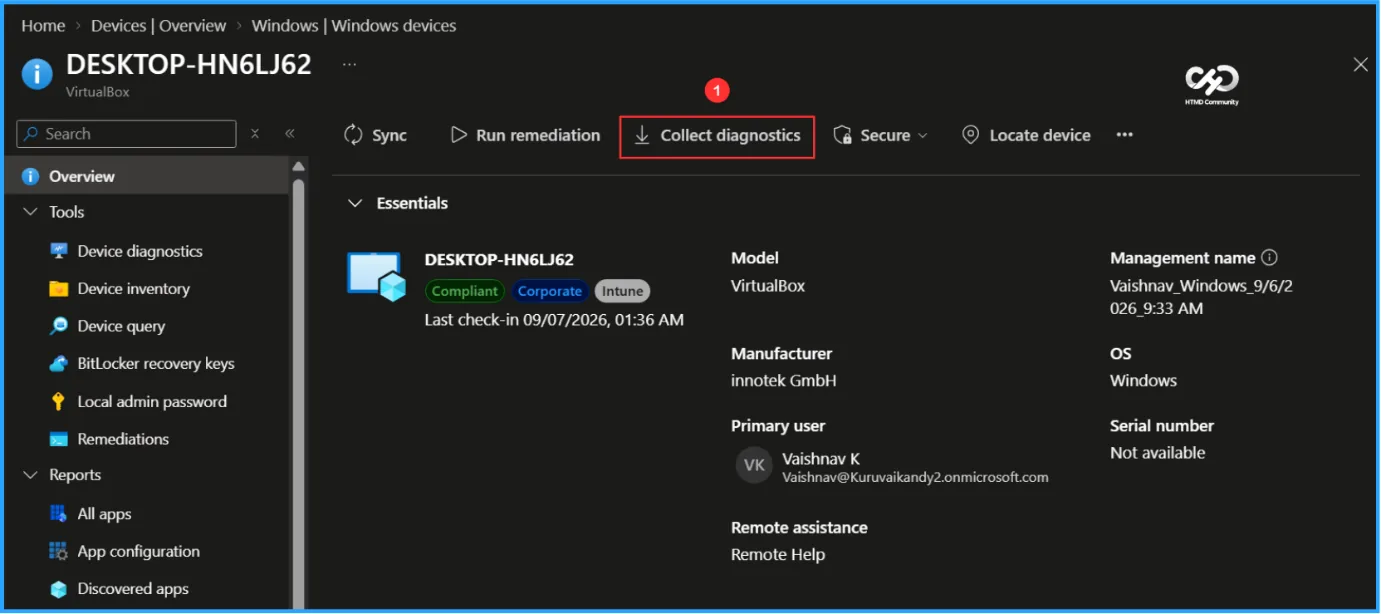Collapse the sidebar with the double chevron

[290, 134]
